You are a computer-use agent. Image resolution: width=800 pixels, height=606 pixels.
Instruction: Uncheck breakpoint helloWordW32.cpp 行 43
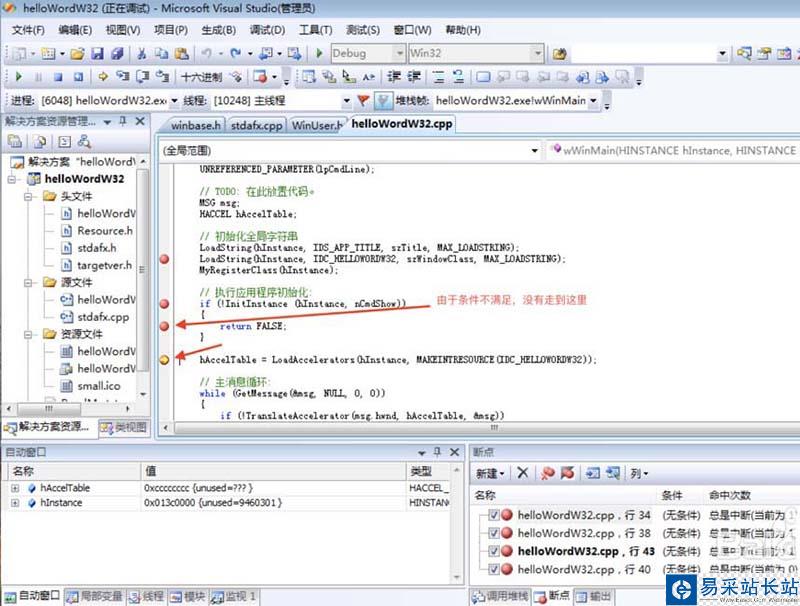[x=493, y=551]
